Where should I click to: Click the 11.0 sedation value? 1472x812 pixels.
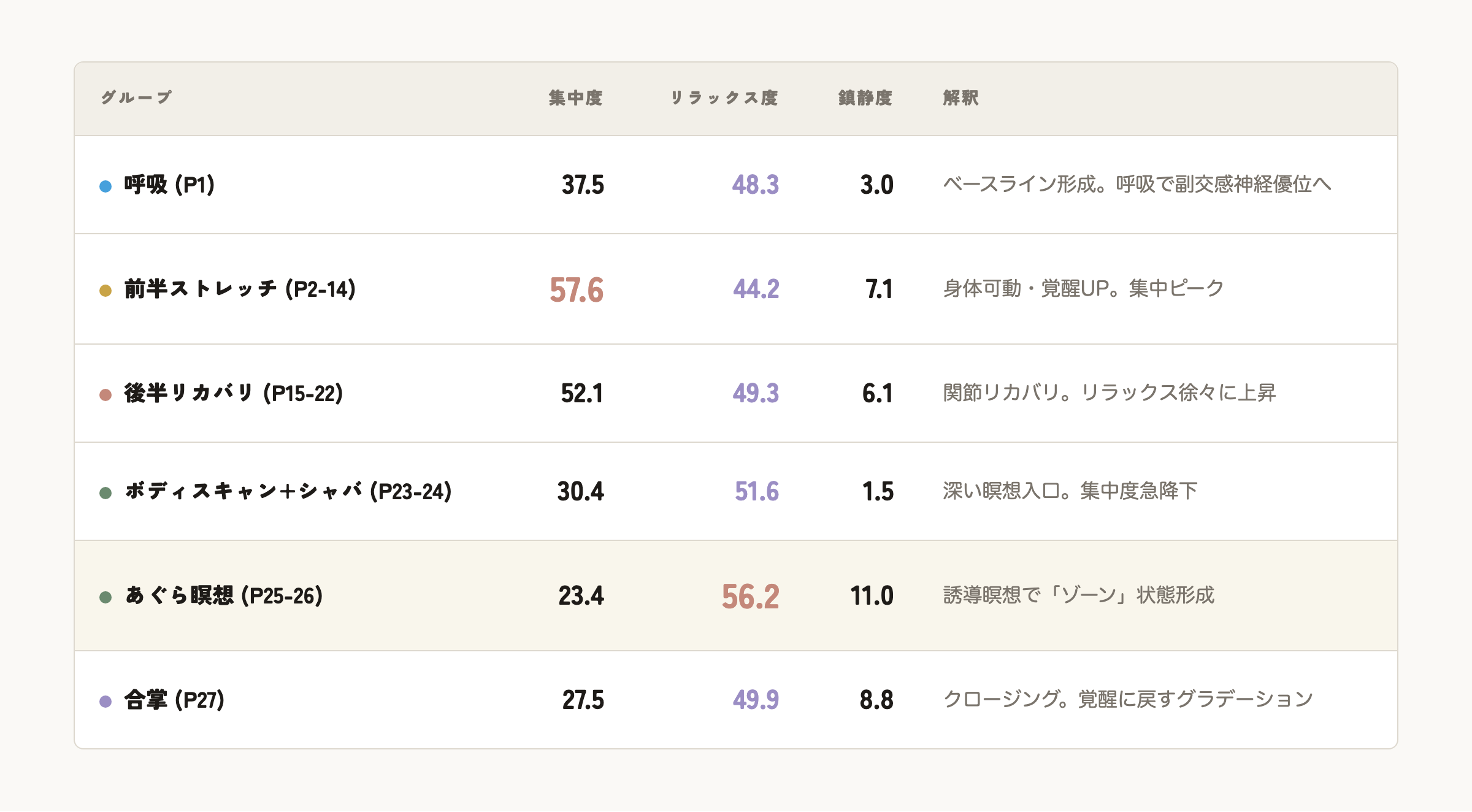pos(872,596)
